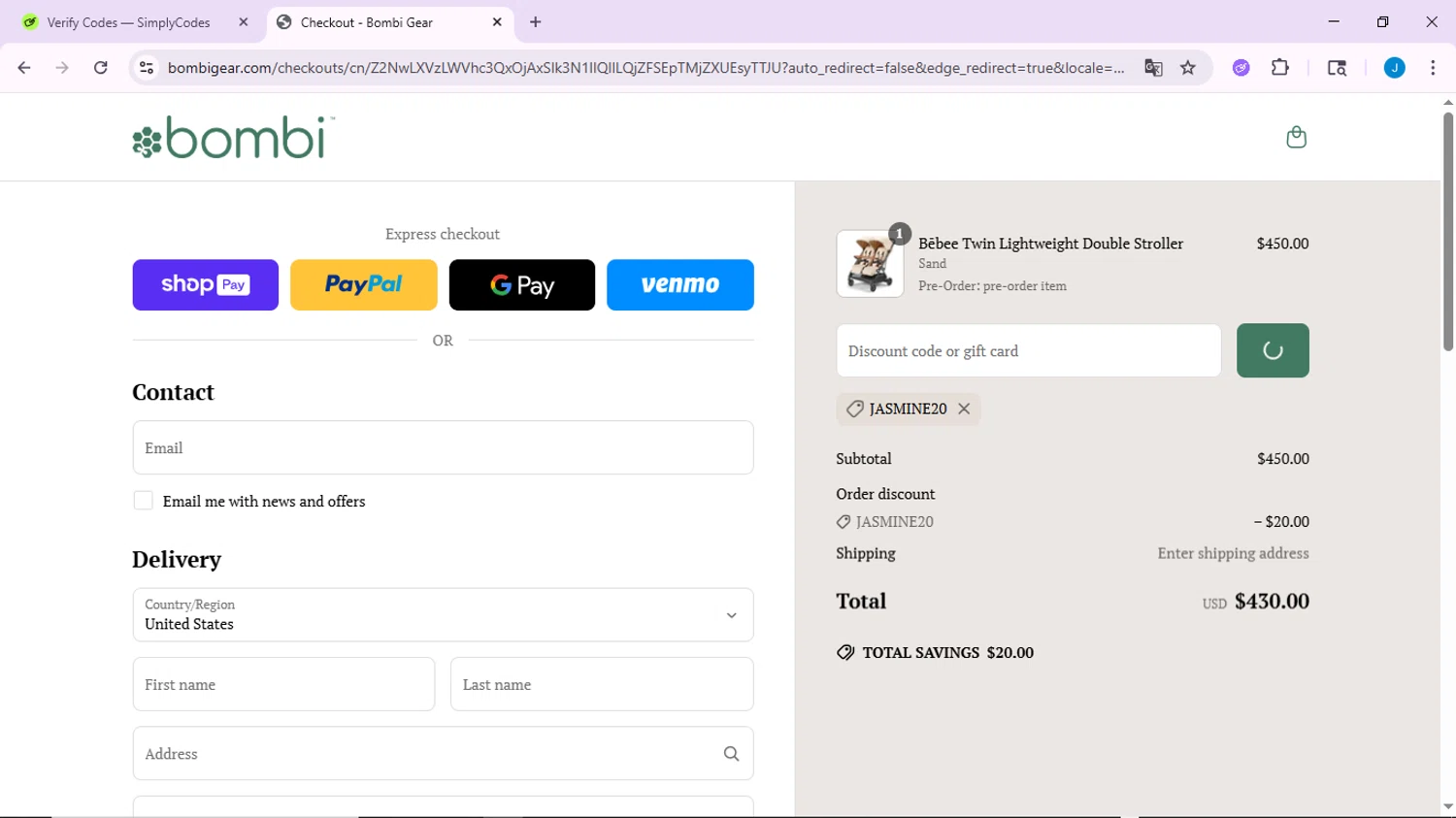Open the purple browser extension icon
The height and width of the screenshot is (818, 1456).
coord(1241,68)
